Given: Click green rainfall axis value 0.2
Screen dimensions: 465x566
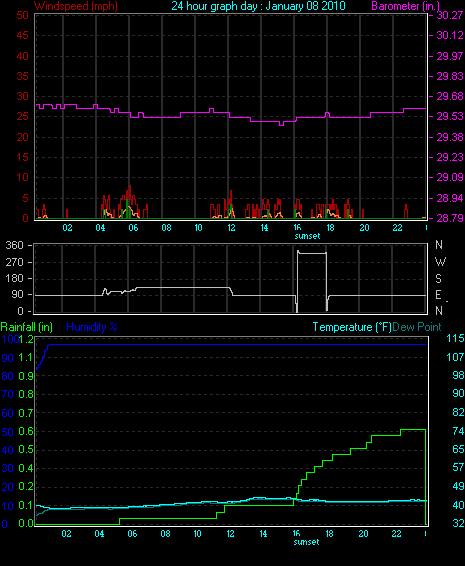Looking at the screenshot, I should 26,487.
